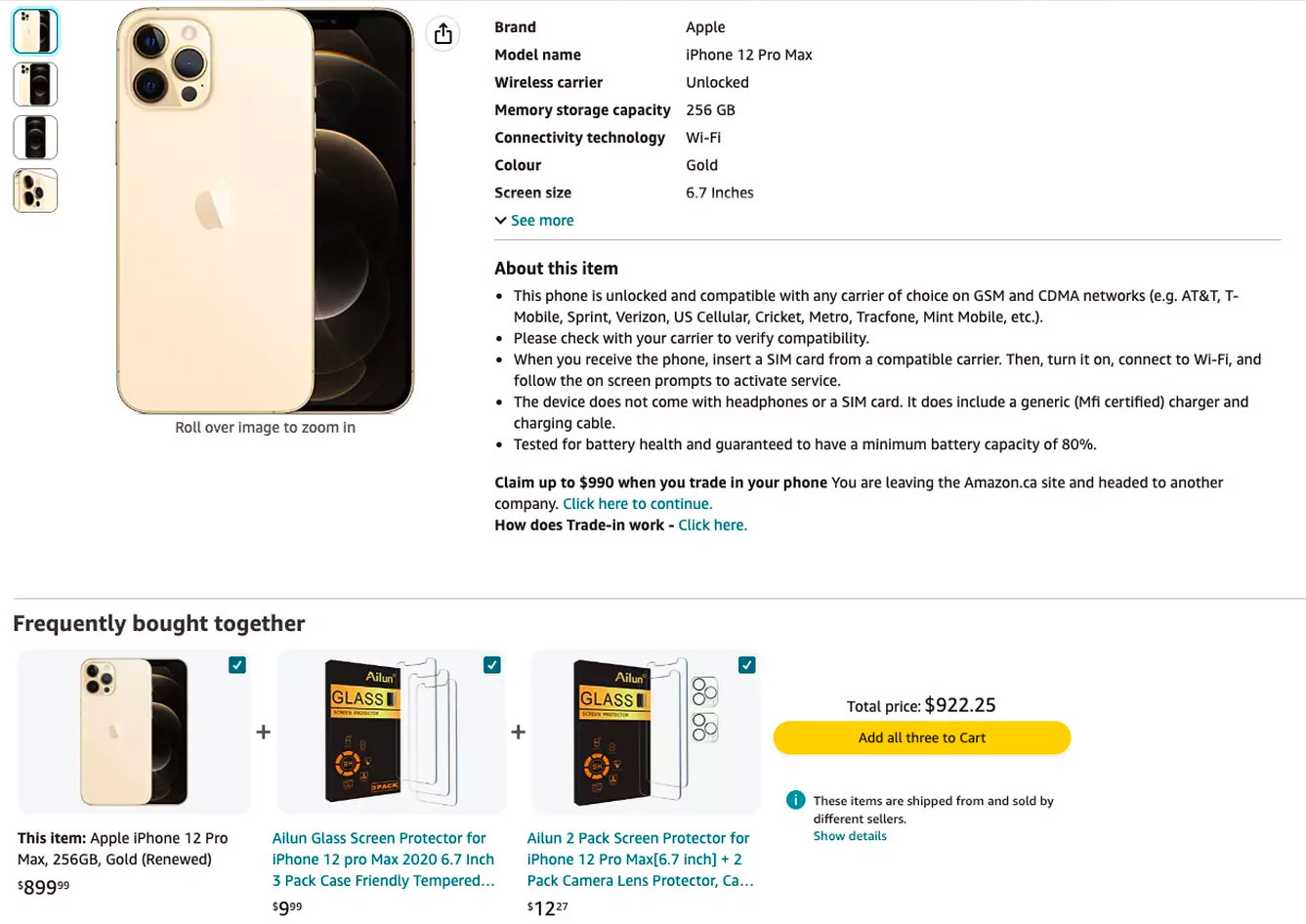
Task: Select the second product thumbnail
Action: (35, 84)
